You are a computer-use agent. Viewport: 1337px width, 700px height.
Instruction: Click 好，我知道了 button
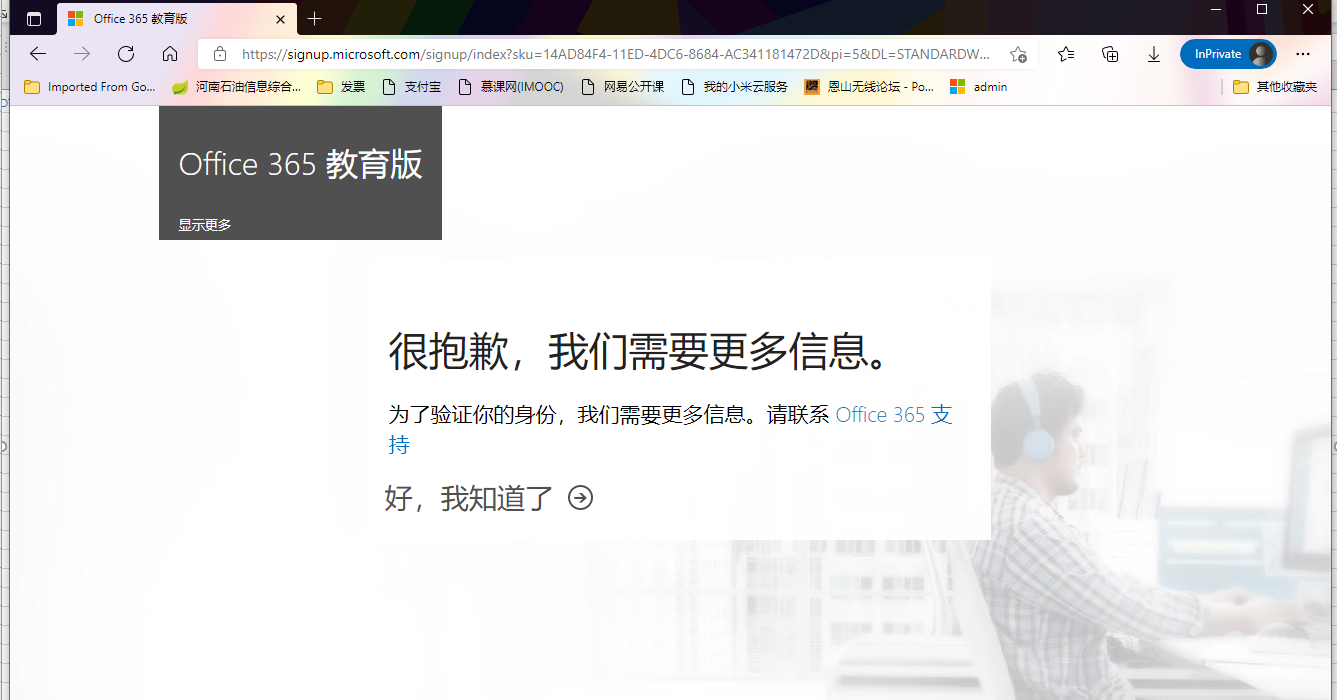(x=469, y=498)
